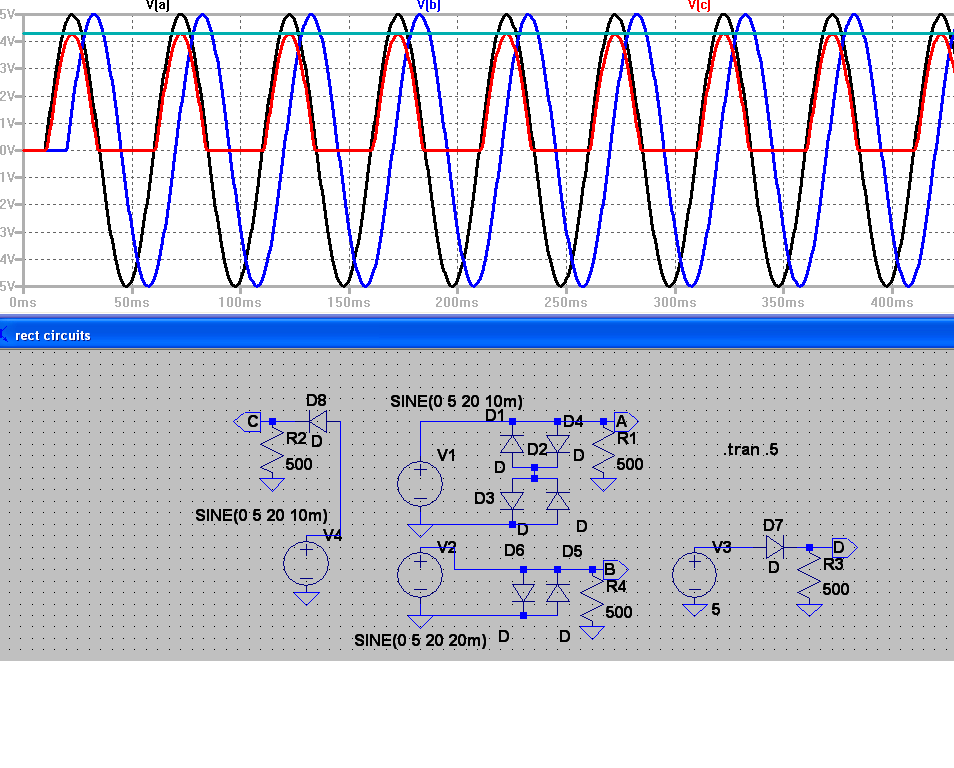Click the B output net label
This screenshot has width=954, height=768.
[615, 570]
